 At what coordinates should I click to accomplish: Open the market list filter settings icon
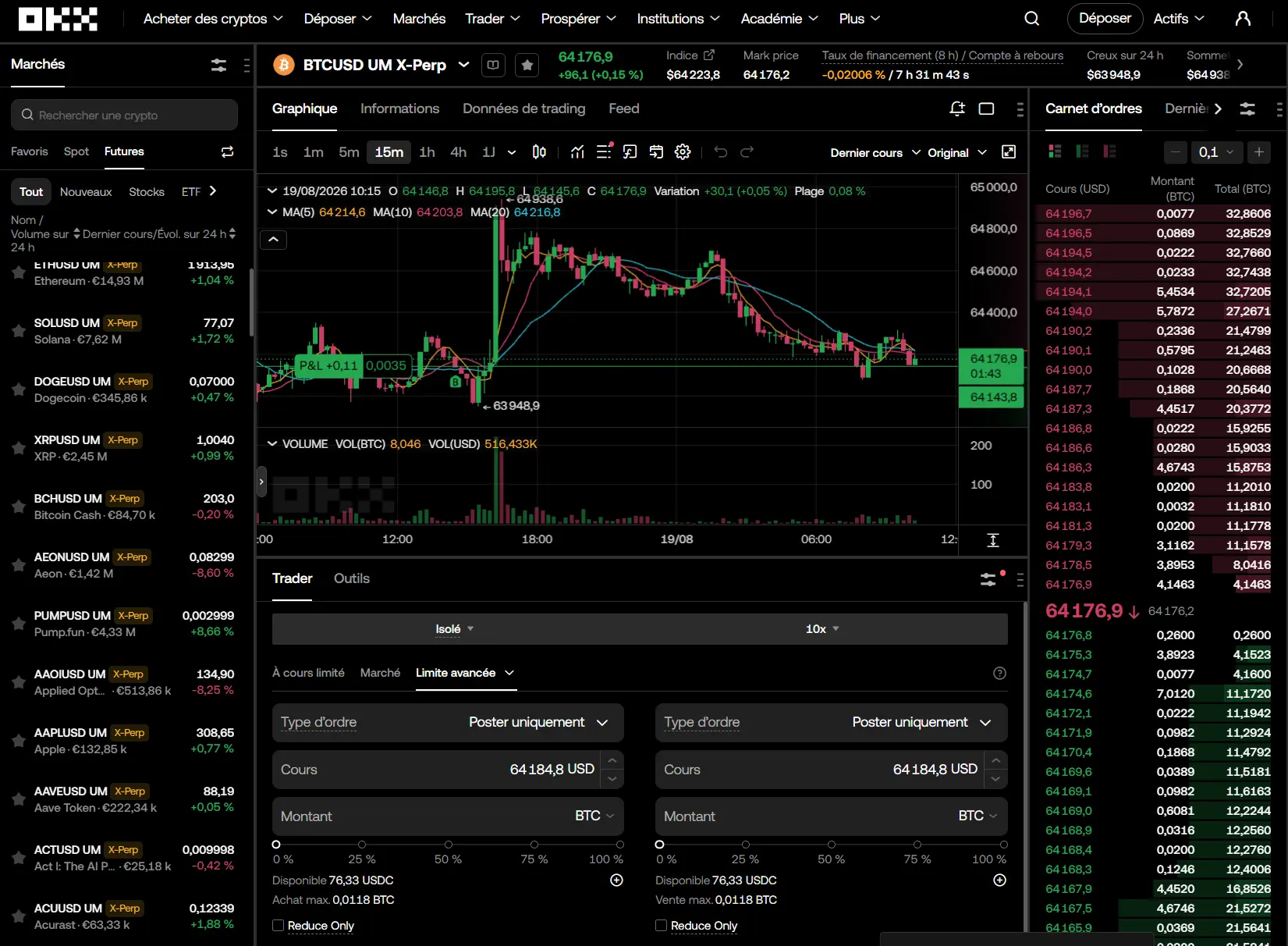(x=219, y=66)
